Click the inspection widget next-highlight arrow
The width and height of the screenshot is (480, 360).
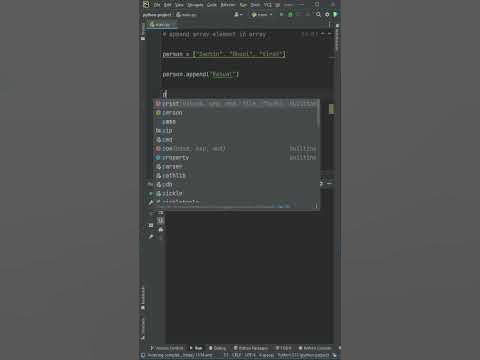pos(330,34)
